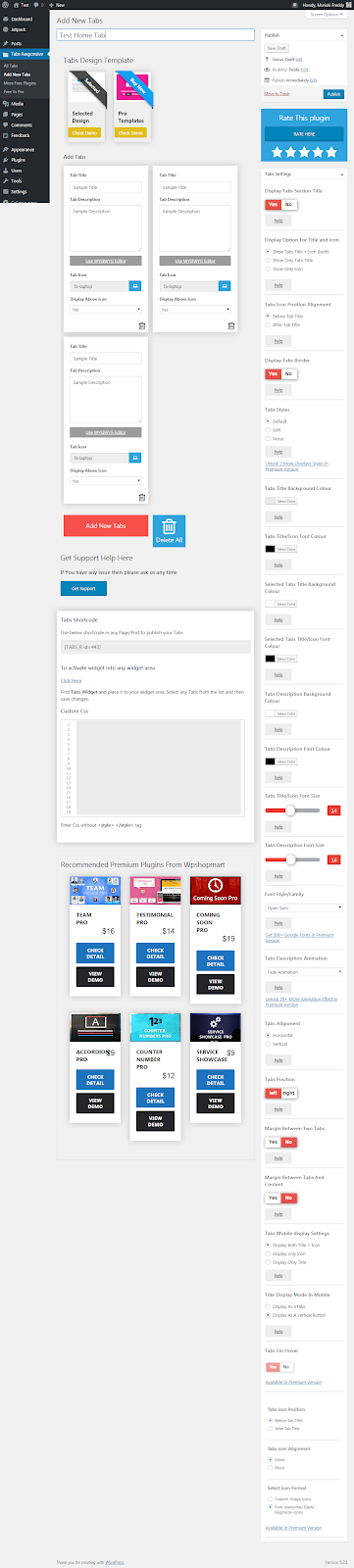This screenshot has height=1568, width=354.
Task: Open Appearance menu in the sidebar
Action: [23, 149]
